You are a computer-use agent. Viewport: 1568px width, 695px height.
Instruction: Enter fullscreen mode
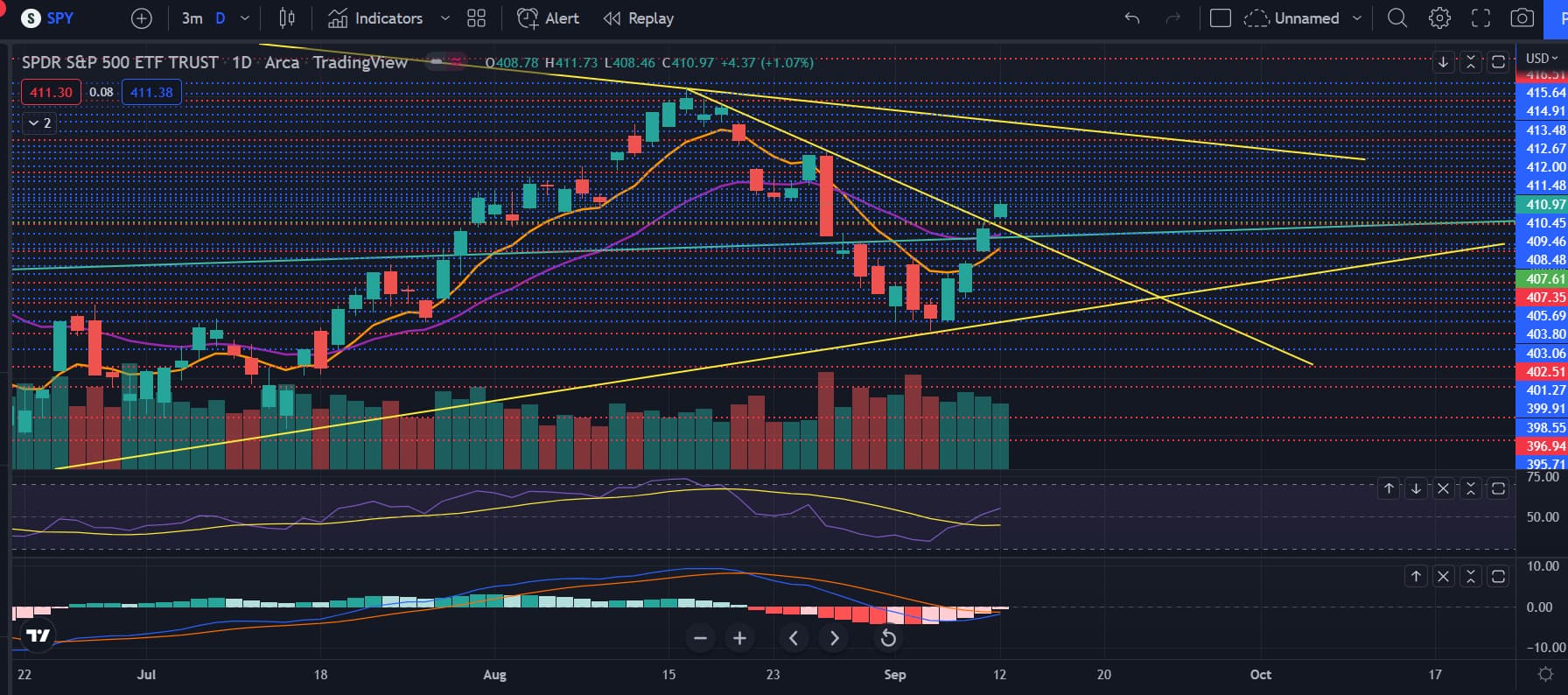(x=1480, y=18)
